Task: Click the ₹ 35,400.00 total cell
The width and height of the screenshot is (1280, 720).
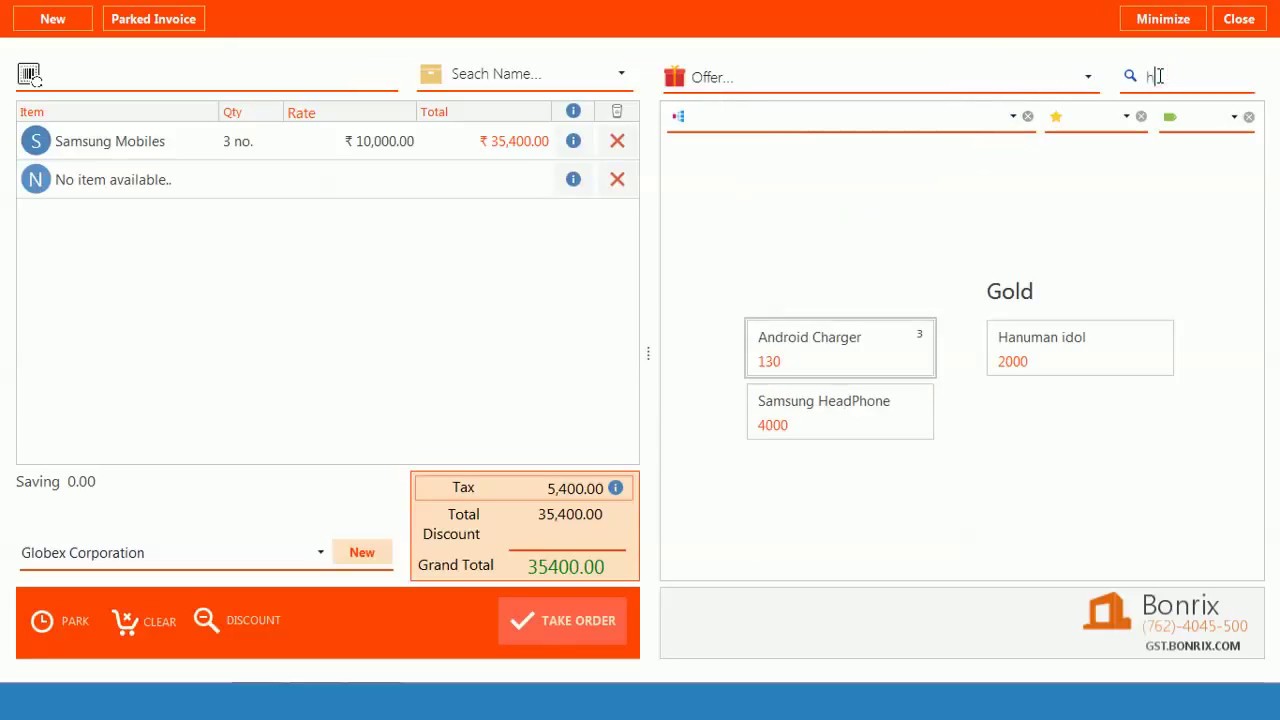Action: click(x=514, y=141)
